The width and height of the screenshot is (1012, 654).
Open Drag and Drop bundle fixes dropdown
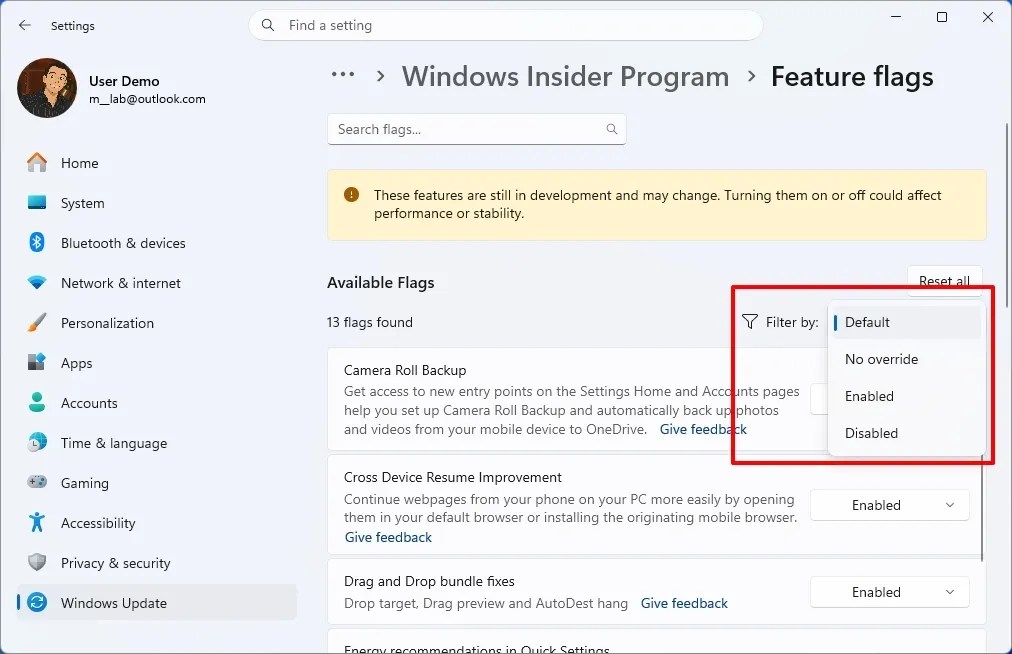click(x=889, y=592)
